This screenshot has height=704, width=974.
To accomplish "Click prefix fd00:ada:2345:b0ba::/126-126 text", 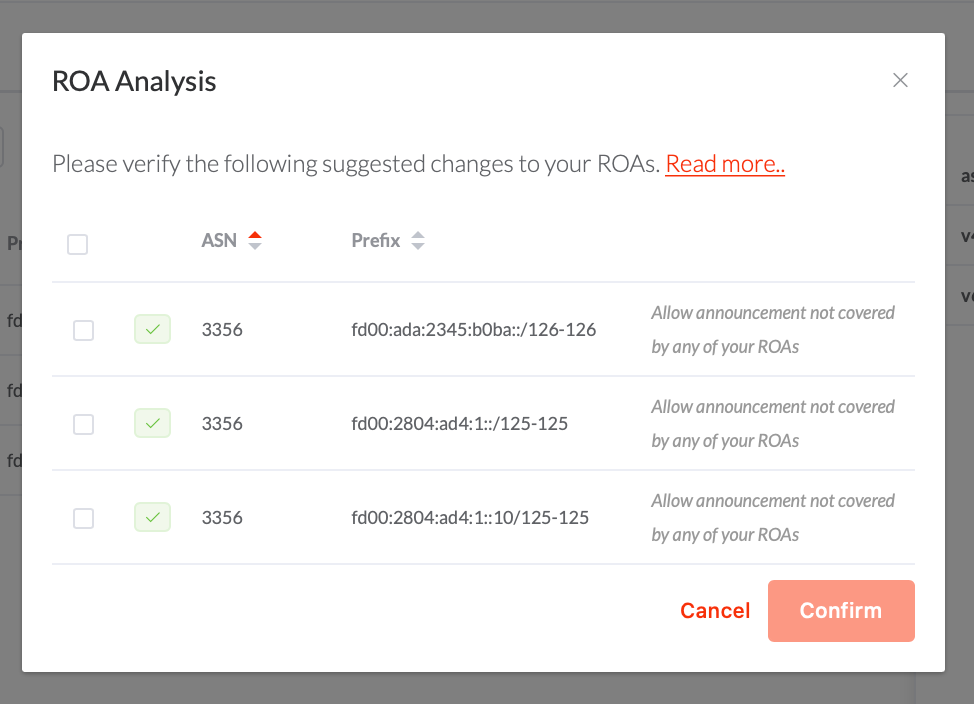I will [473, 329].
